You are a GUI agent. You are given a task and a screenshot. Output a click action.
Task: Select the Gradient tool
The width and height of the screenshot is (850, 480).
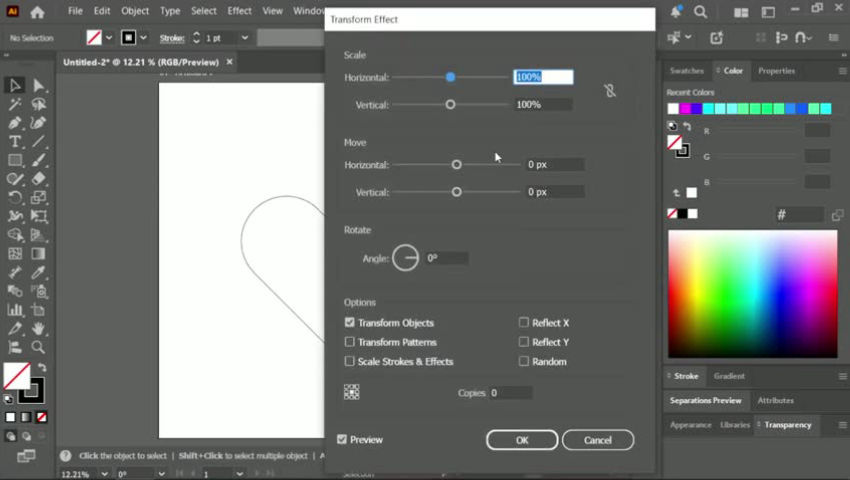(38, 253)
